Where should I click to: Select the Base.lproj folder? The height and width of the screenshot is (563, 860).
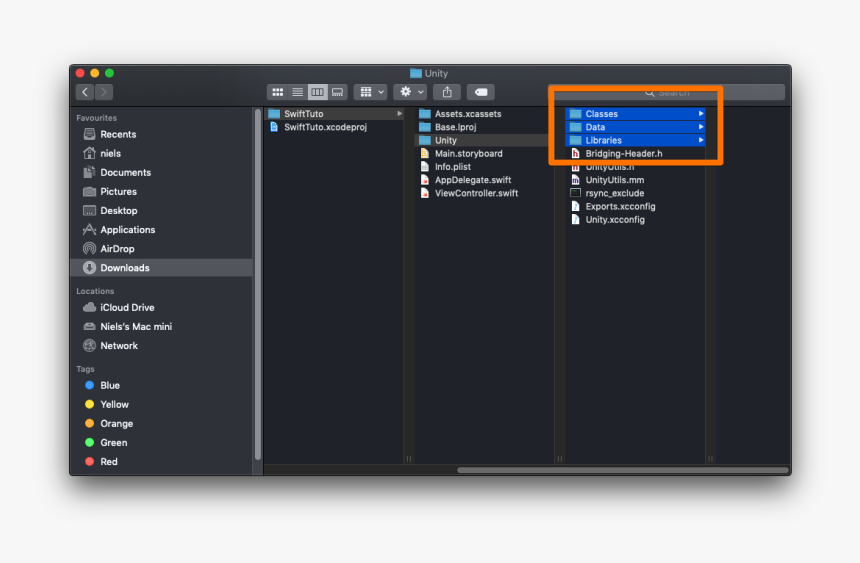(x=484, y=127)
